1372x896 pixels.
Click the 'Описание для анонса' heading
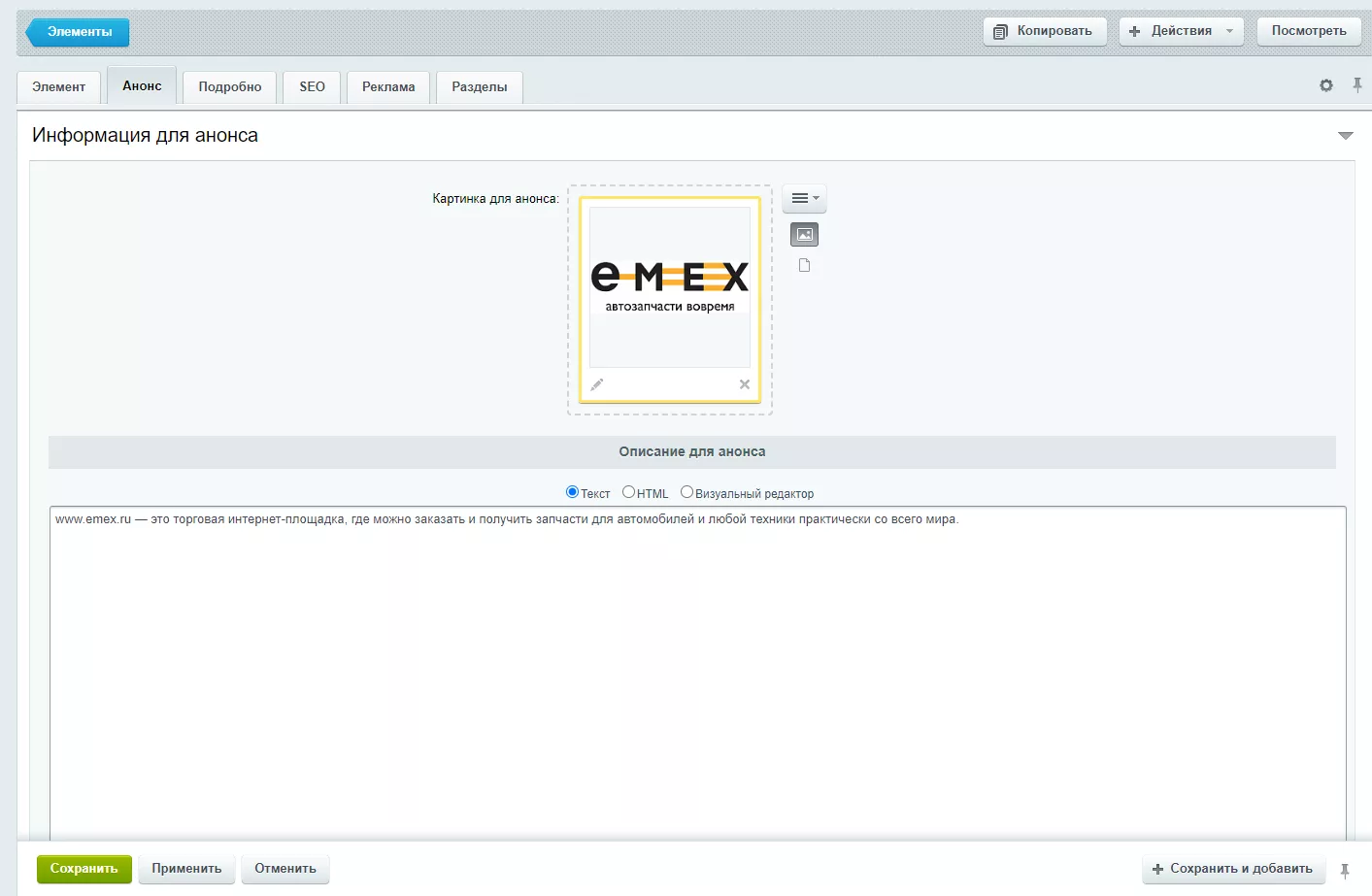(692, 451)
